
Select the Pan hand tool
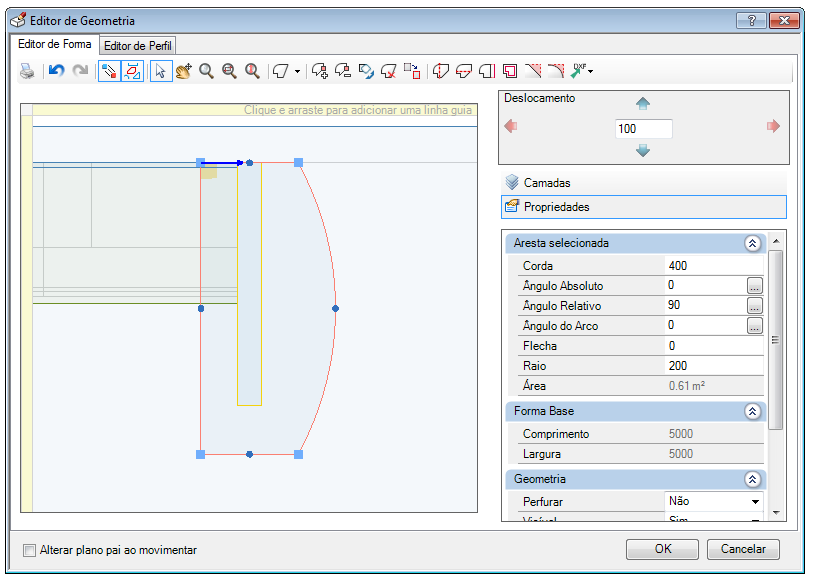tap(183, 71)
